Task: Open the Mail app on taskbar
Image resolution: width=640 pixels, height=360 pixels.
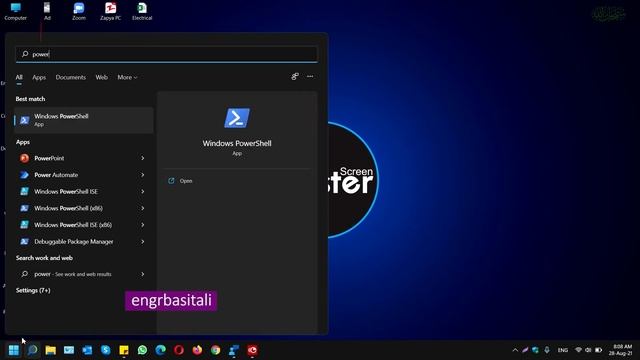Action: [69, 350]
